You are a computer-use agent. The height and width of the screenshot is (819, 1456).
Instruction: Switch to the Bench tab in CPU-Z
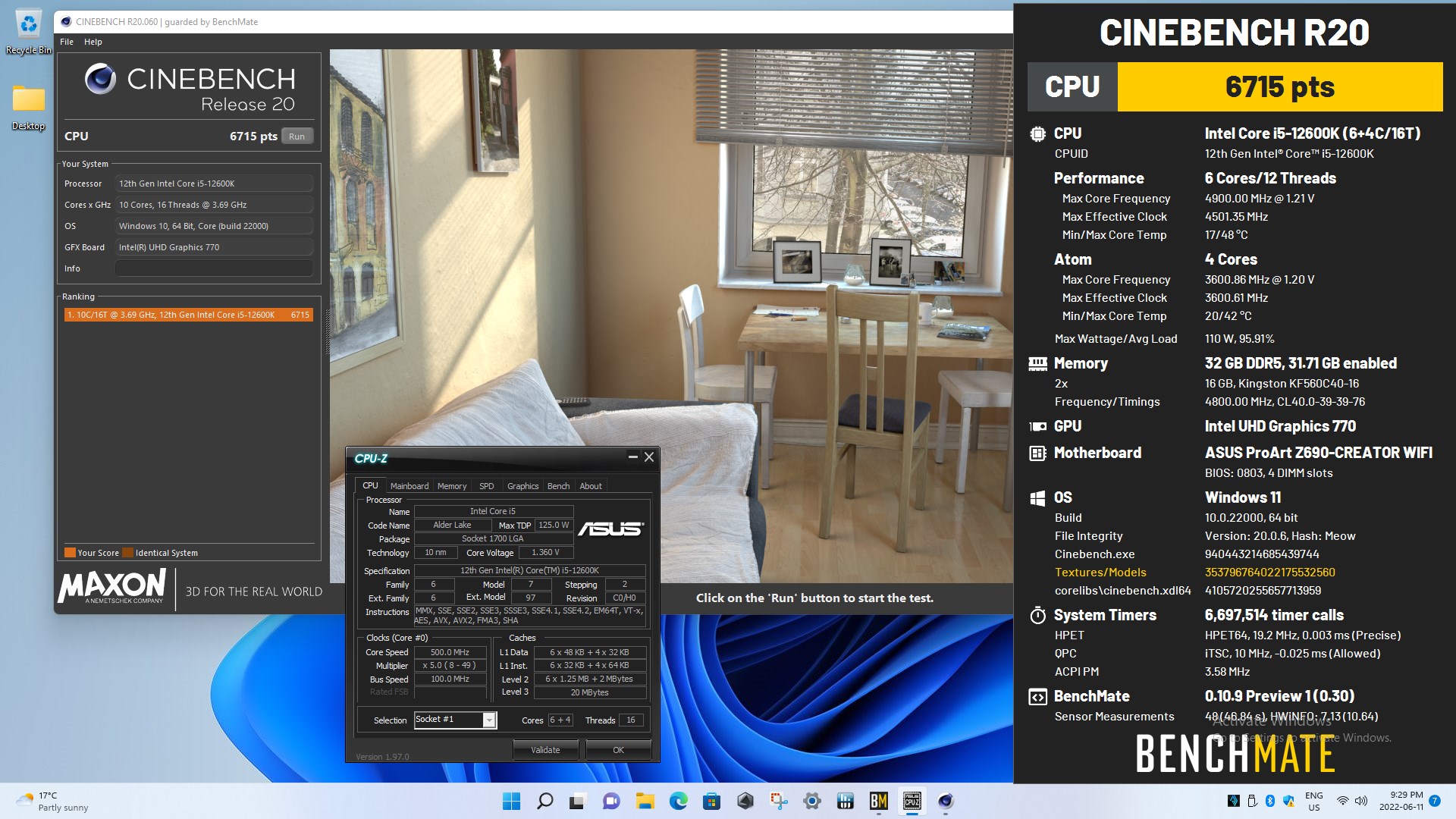[x=559, y=486]
